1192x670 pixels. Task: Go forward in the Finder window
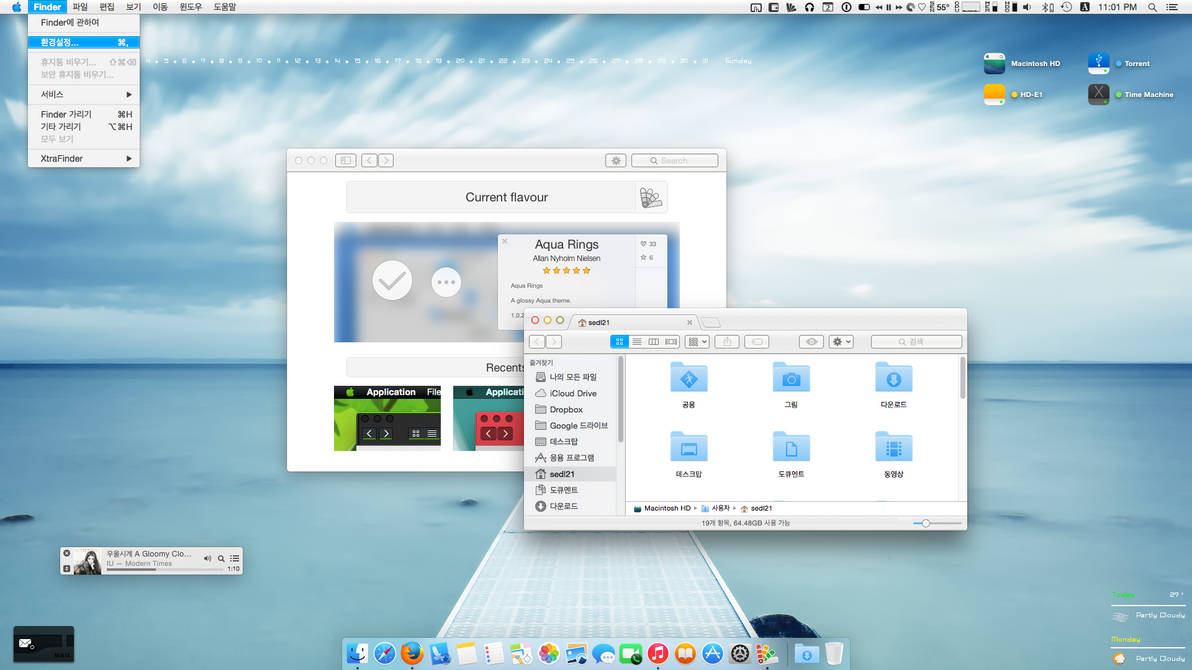click(554, 342)
